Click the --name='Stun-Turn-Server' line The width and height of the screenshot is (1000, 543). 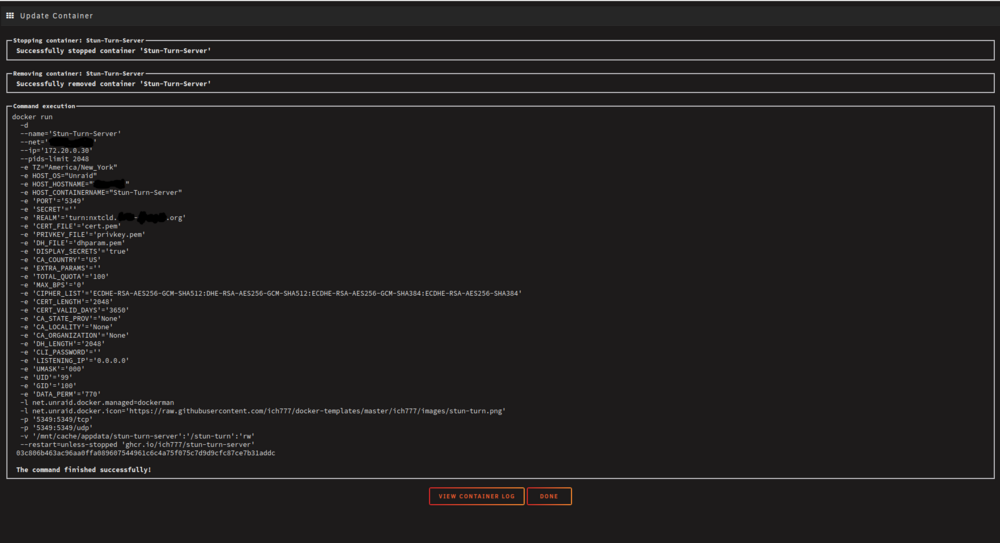coord(70,133)
